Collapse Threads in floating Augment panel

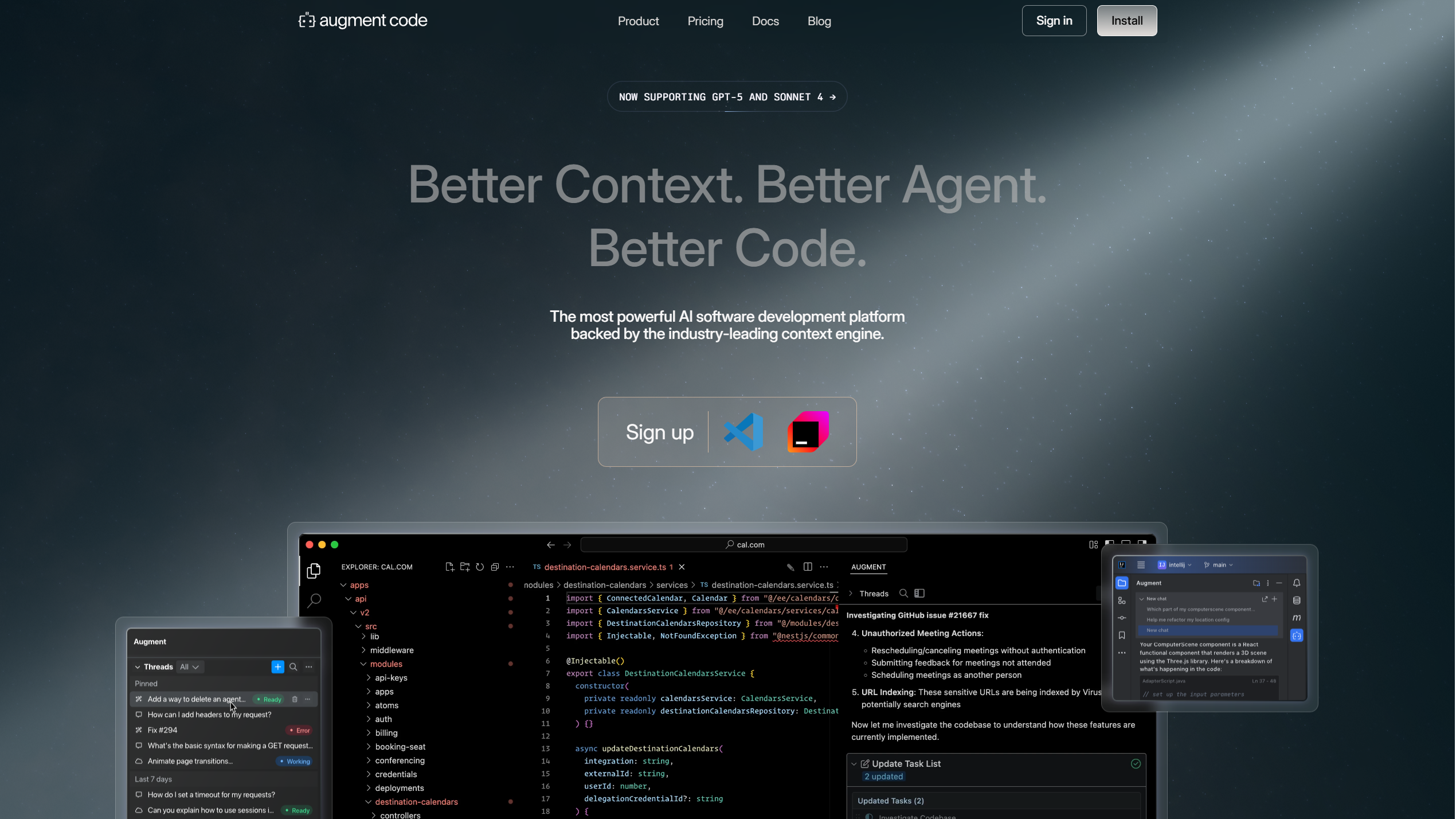(x=138, y=667)
